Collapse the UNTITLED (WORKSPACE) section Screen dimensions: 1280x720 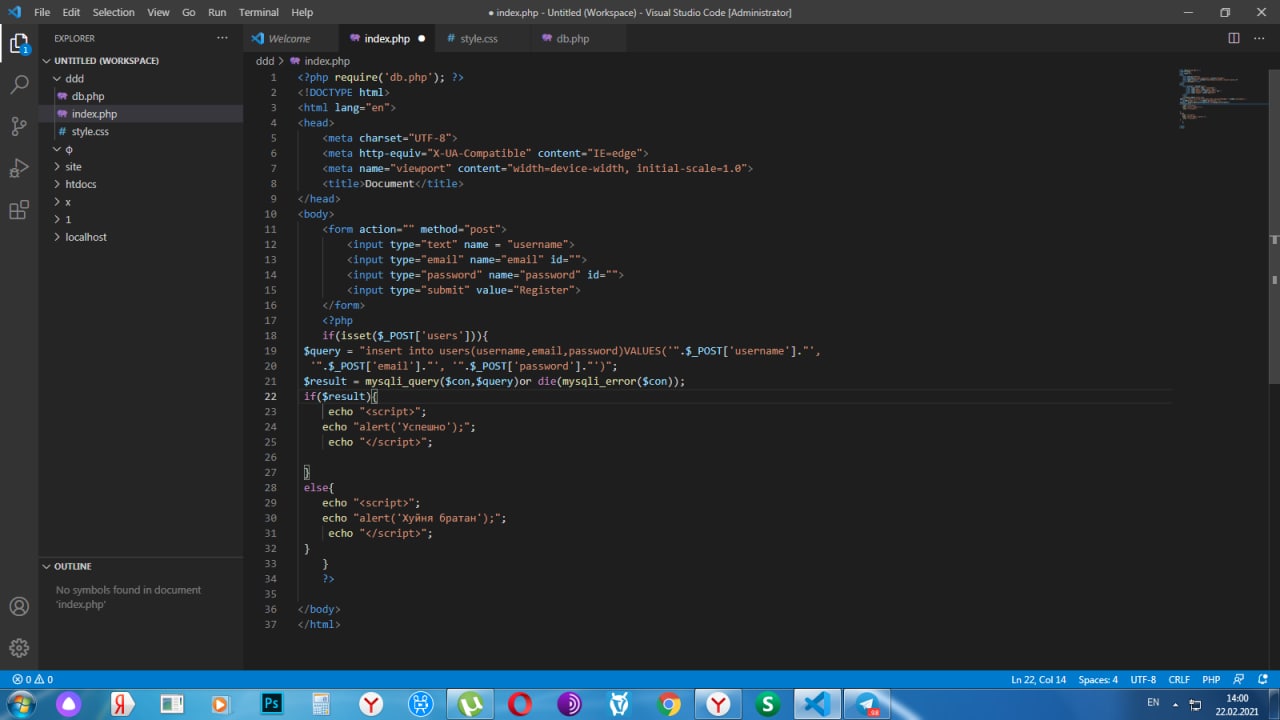pyautogui.click(x=140, y=61)
